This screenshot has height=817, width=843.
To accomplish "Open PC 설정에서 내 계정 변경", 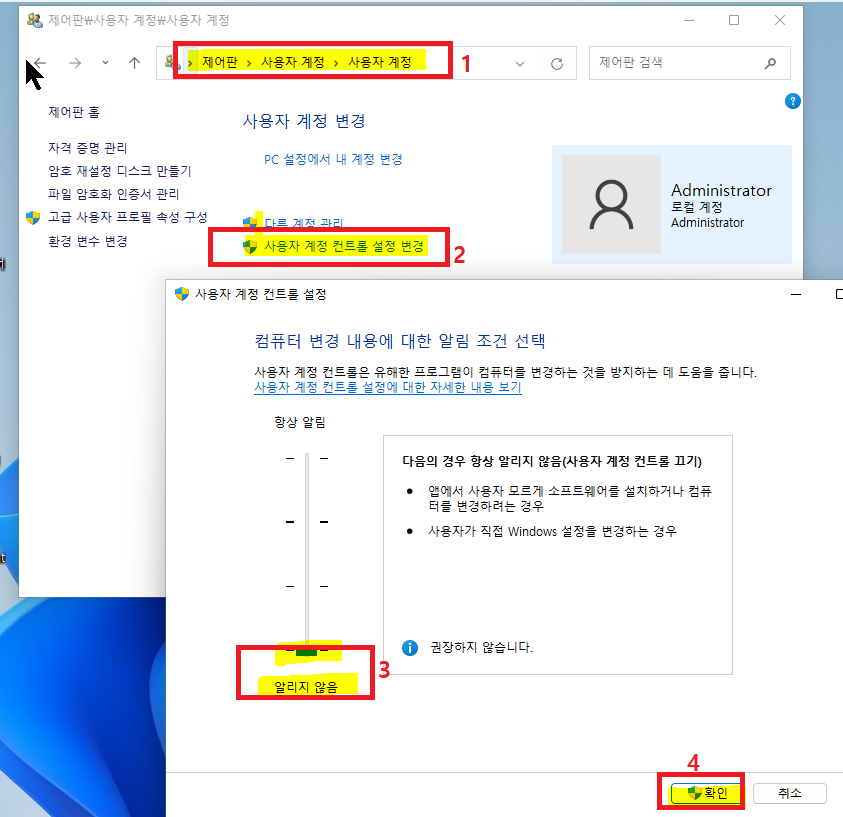I will point(333,159).
